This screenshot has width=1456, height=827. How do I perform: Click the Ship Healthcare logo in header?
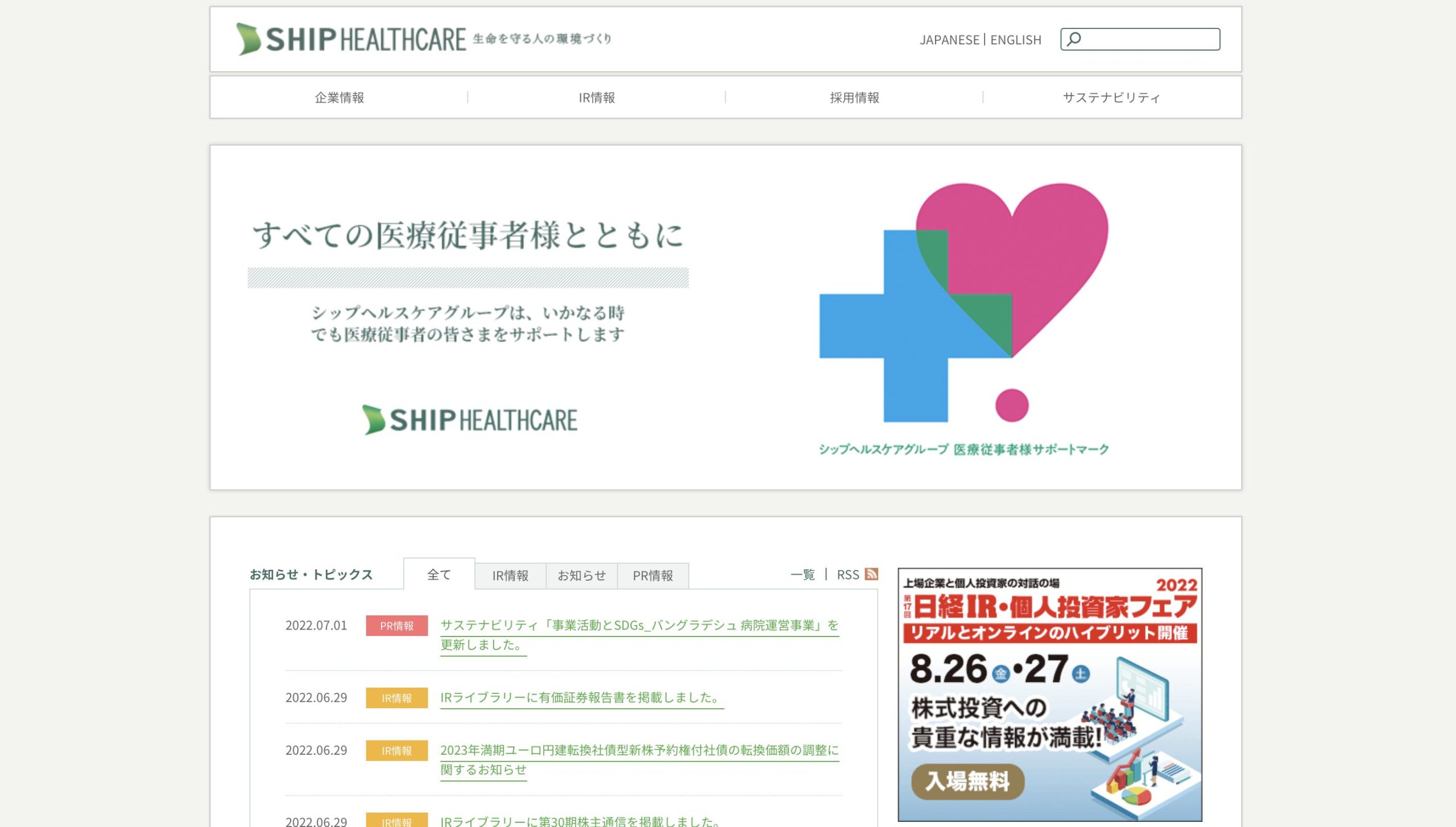[424, 39]
